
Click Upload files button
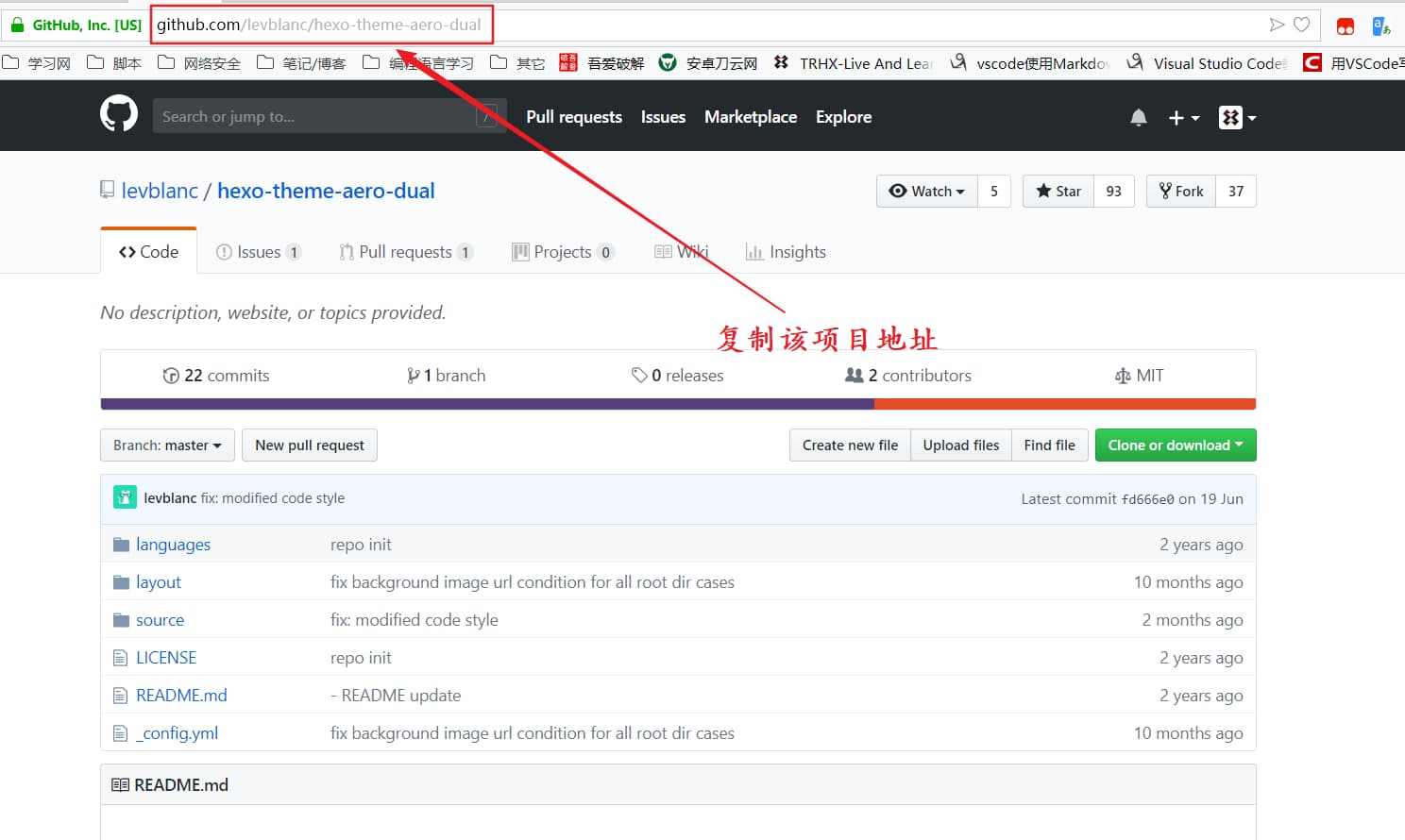point(961,445)
